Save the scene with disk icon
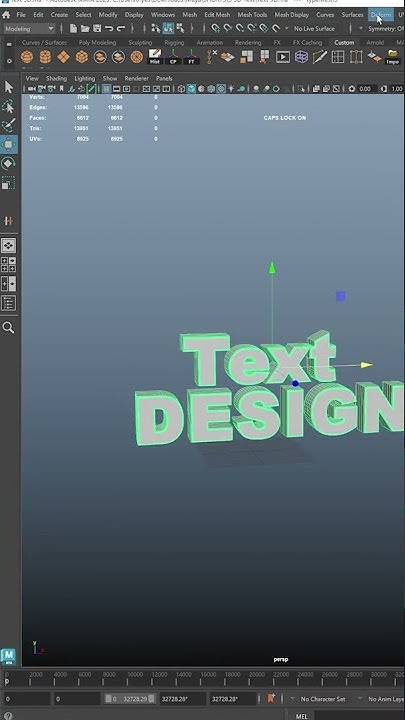This screenshot has height=720, width=405. tap(97, 28)
